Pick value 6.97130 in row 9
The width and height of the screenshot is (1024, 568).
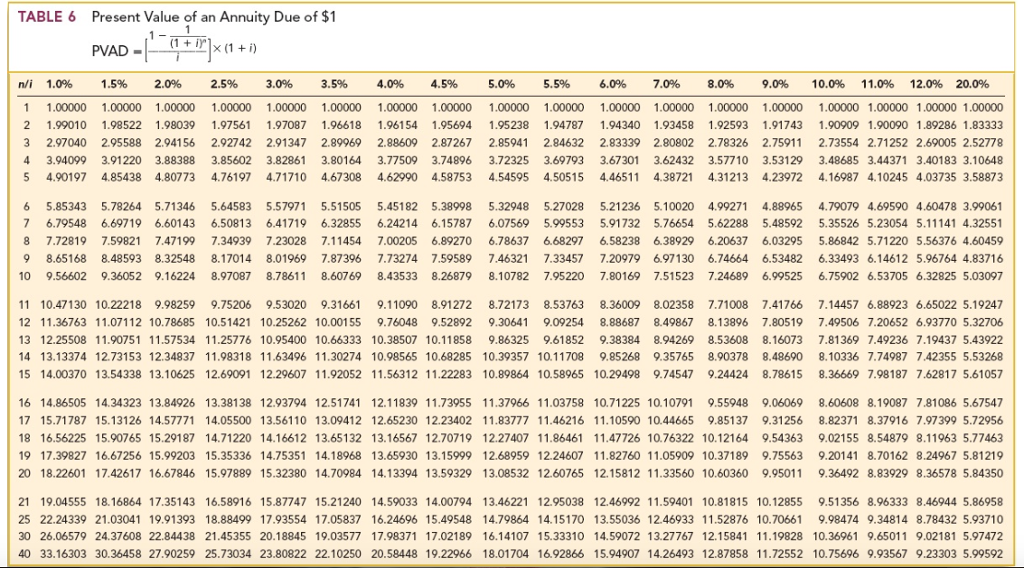coord(674,259)
